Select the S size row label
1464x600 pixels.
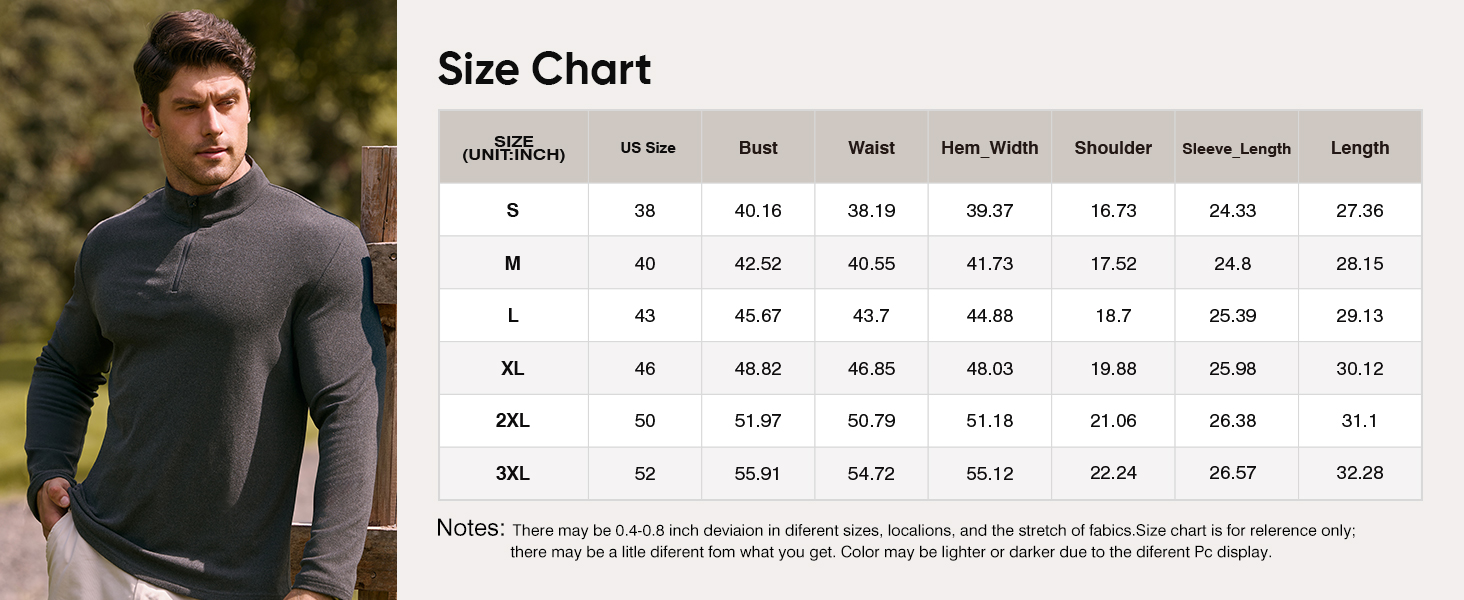tap(513, 211)
